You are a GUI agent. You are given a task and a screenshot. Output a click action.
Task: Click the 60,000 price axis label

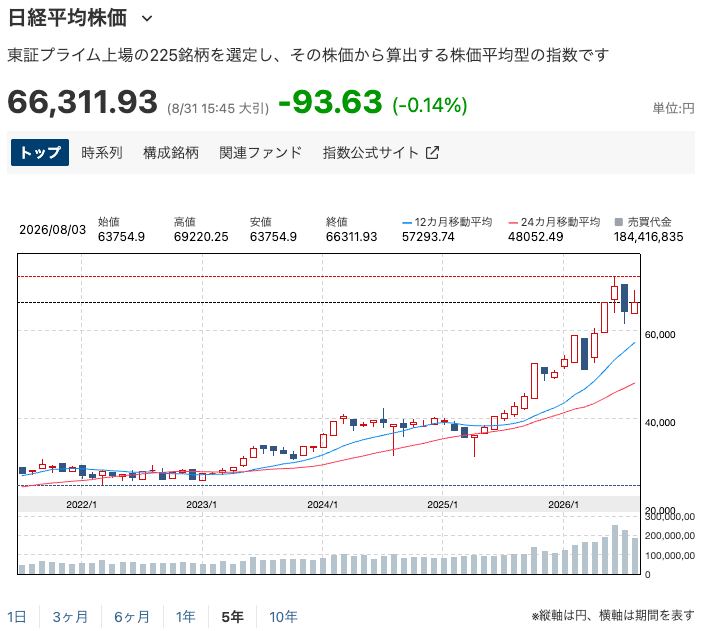(660, 335)
